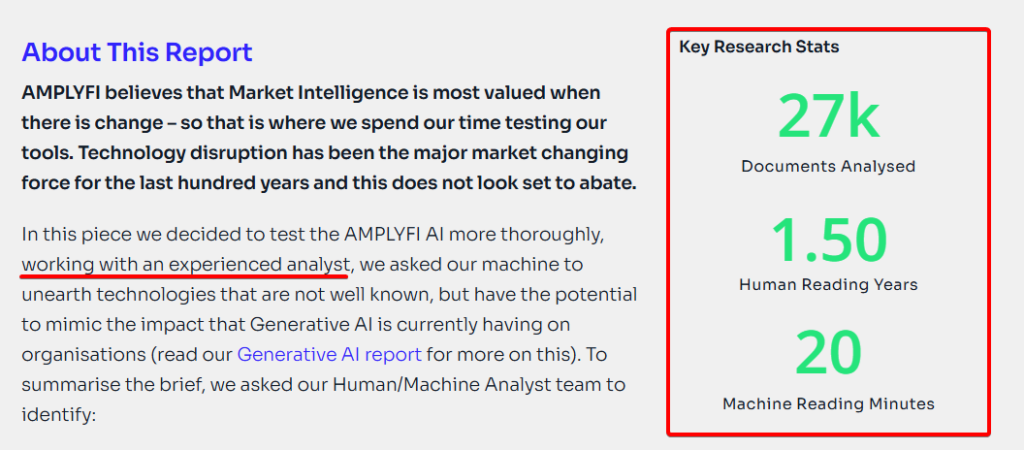This screenshot has height=450, width=1024.
Task: Click the 1.50 reading years figure
Action: pos(828,240)
